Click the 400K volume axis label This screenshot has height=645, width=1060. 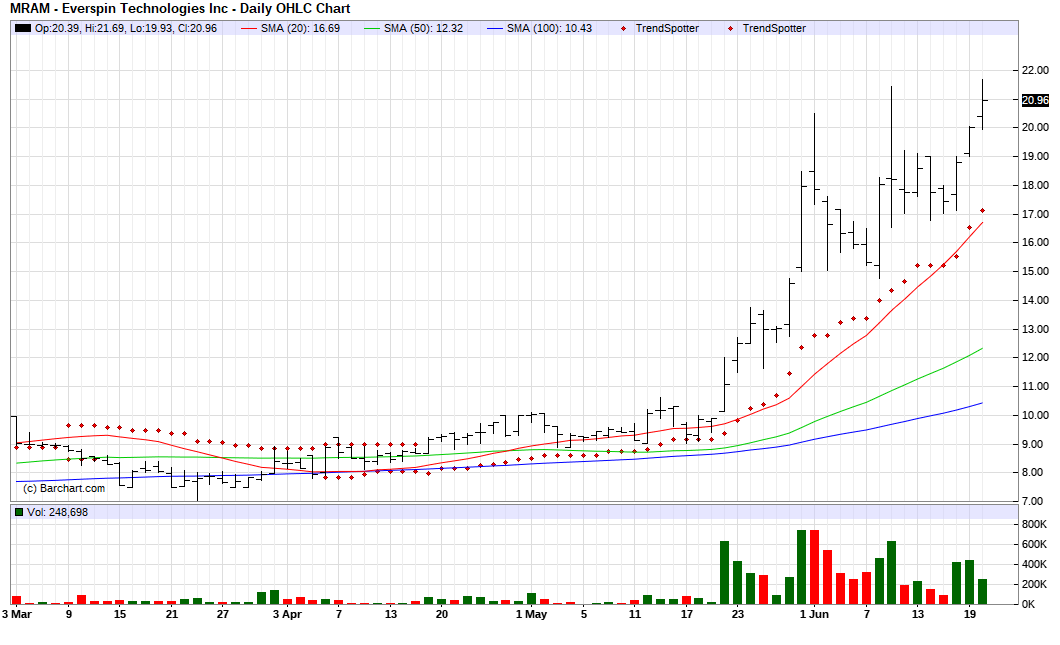click(1034, 565)
